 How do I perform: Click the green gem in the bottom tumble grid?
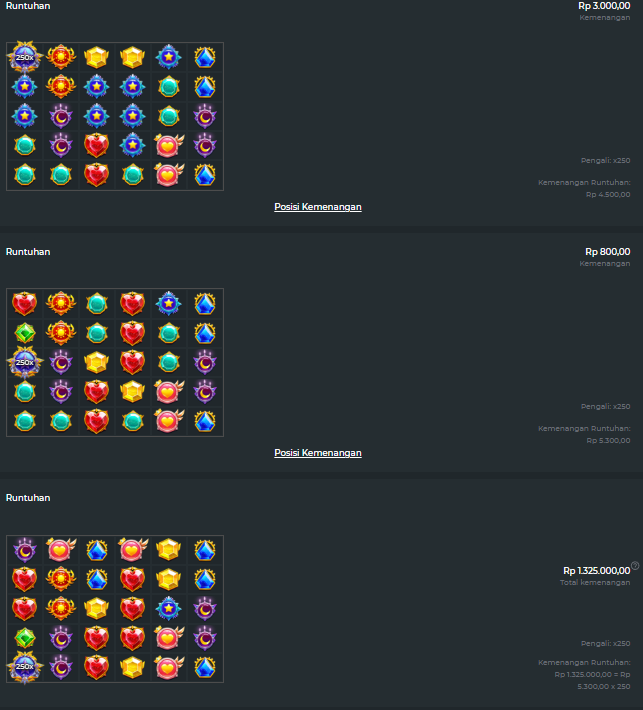(x=24, y=638)
